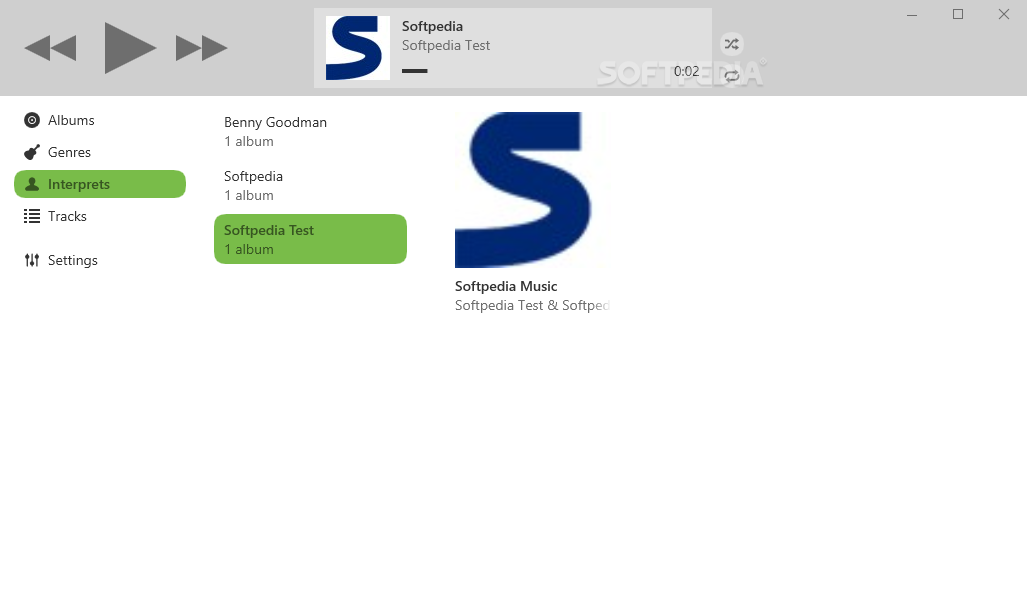1027x600 pixels.
Task: Click the Settings sliders icon
Action: (31, 260)
